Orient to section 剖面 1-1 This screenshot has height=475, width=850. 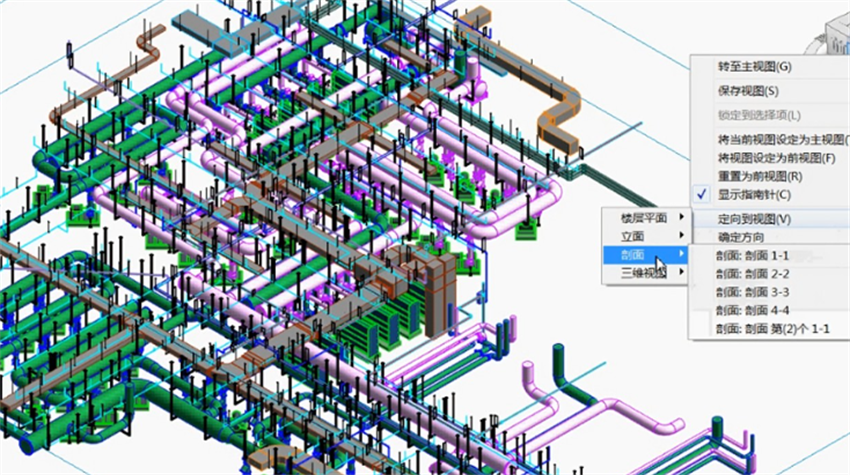click(x=753, y=255)
